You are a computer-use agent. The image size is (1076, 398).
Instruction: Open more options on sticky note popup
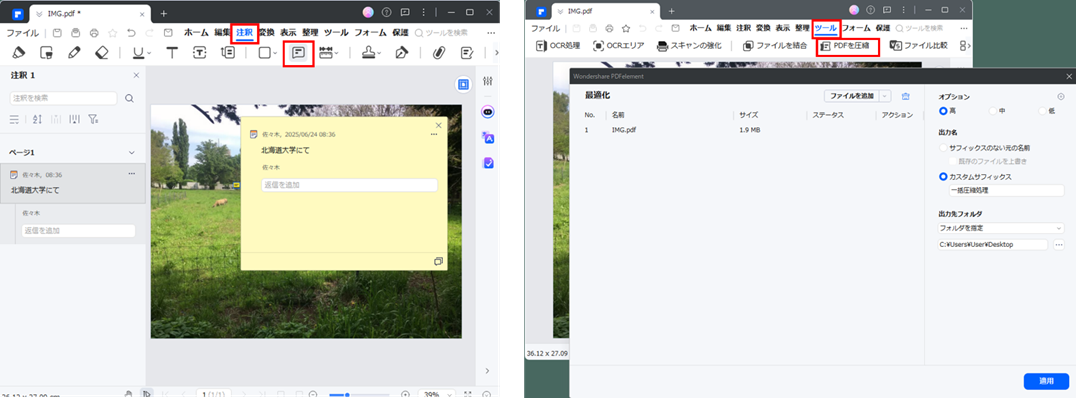(434, 134)
